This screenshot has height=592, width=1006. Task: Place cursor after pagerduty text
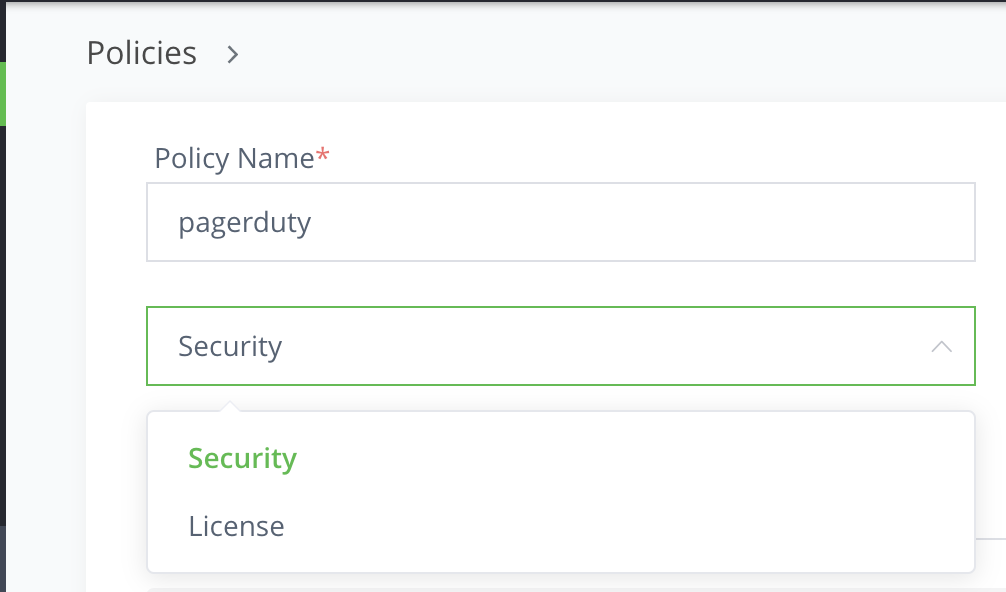click(312, 223)
